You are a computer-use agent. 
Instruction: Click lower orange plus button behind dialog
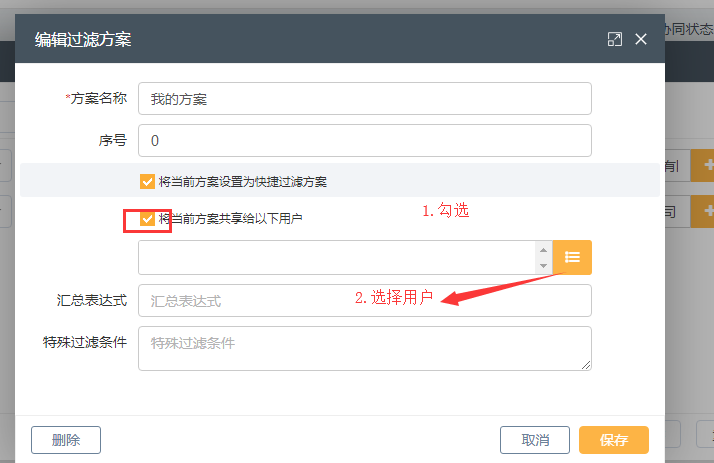[703, 211]
